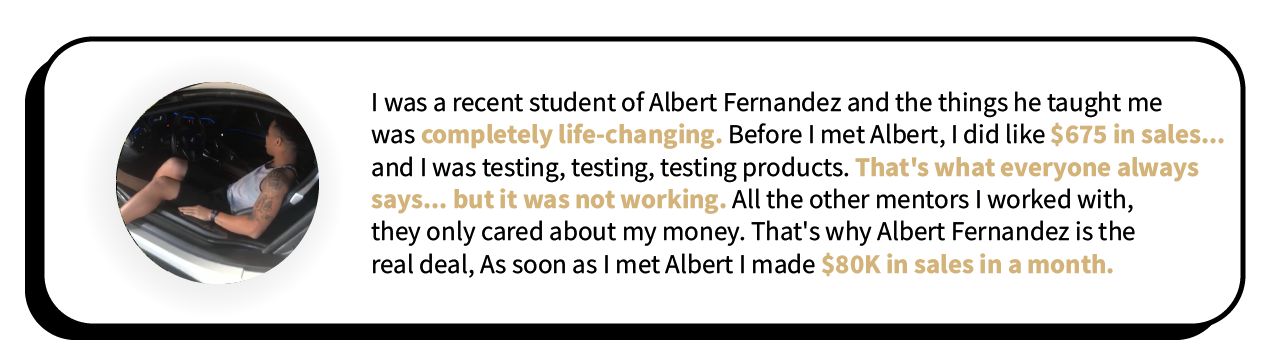The image size is (1271, 360).
Task: Click the word "mentors" in the testimonial
Action: pyautogui.click(x=920, y=199)
